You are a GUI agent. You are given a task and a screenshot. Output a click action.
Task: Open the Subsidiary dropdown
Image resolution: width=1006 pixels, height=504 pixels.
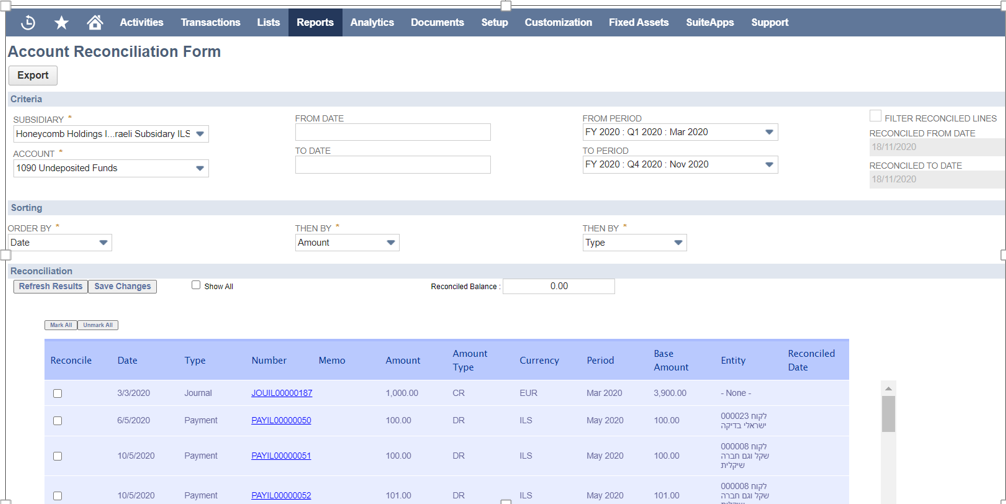pos(111,134)
